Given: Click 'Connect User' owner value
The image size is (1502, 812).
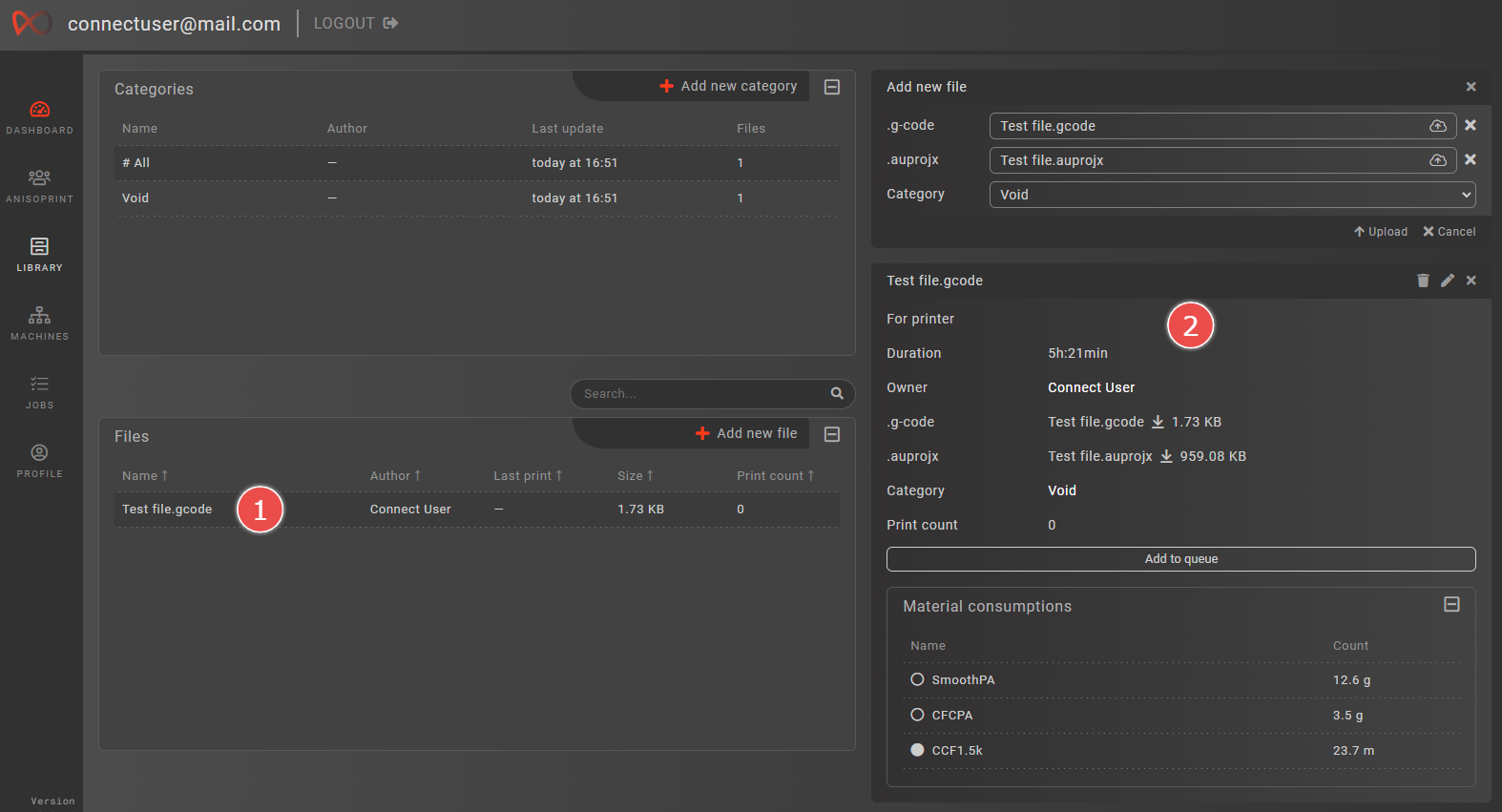Looking at the screenshot, I should (x=1092, y=387).
